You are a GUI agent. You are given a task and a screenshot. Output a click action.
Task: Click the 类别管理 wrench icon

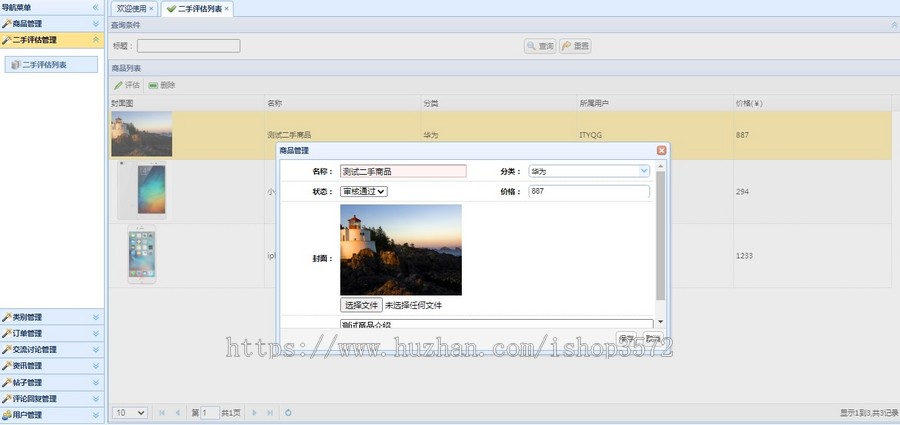7,317
